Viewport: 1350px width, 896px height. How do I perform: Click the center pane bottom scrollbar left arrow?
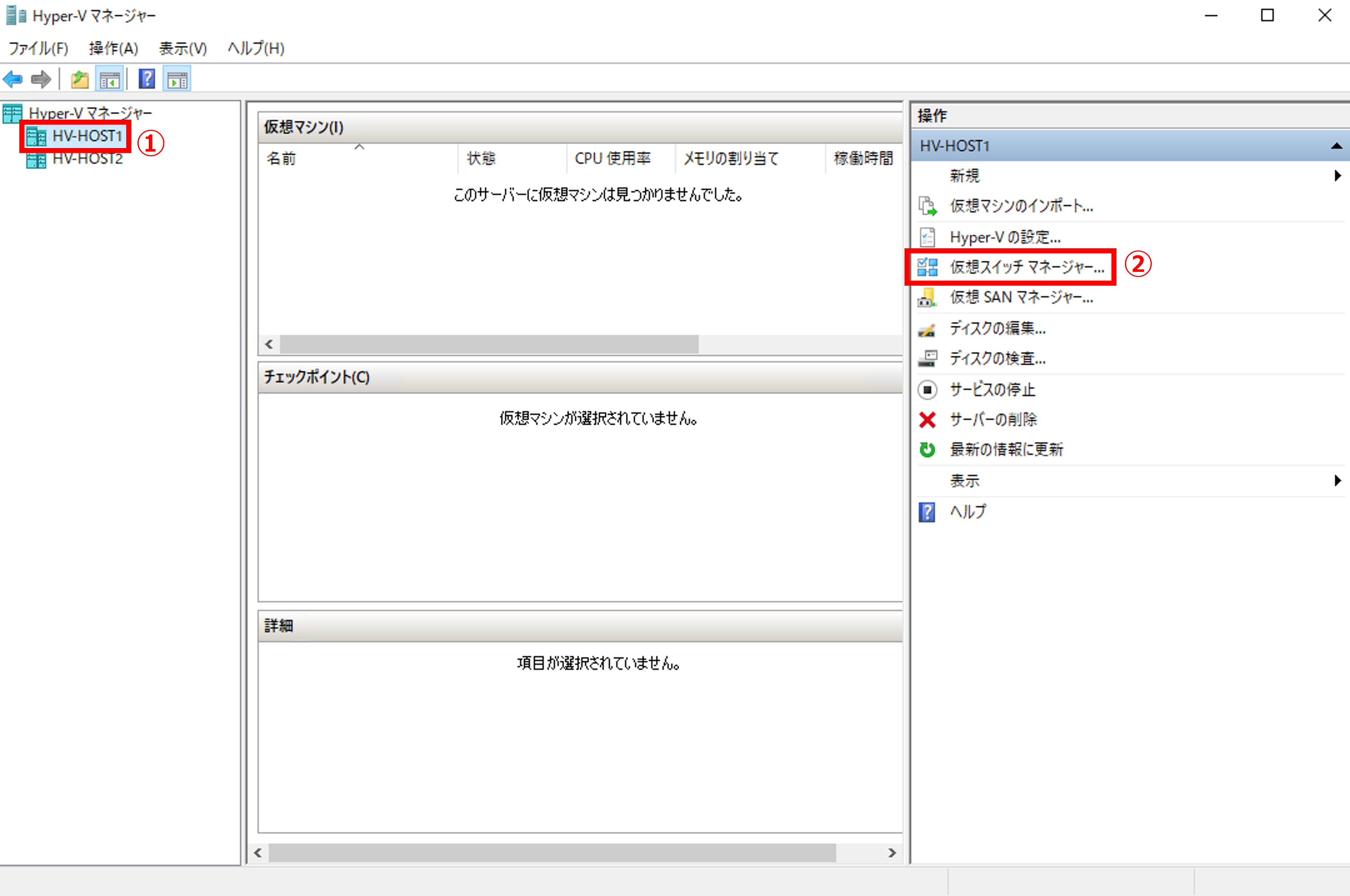click(258, 853)
